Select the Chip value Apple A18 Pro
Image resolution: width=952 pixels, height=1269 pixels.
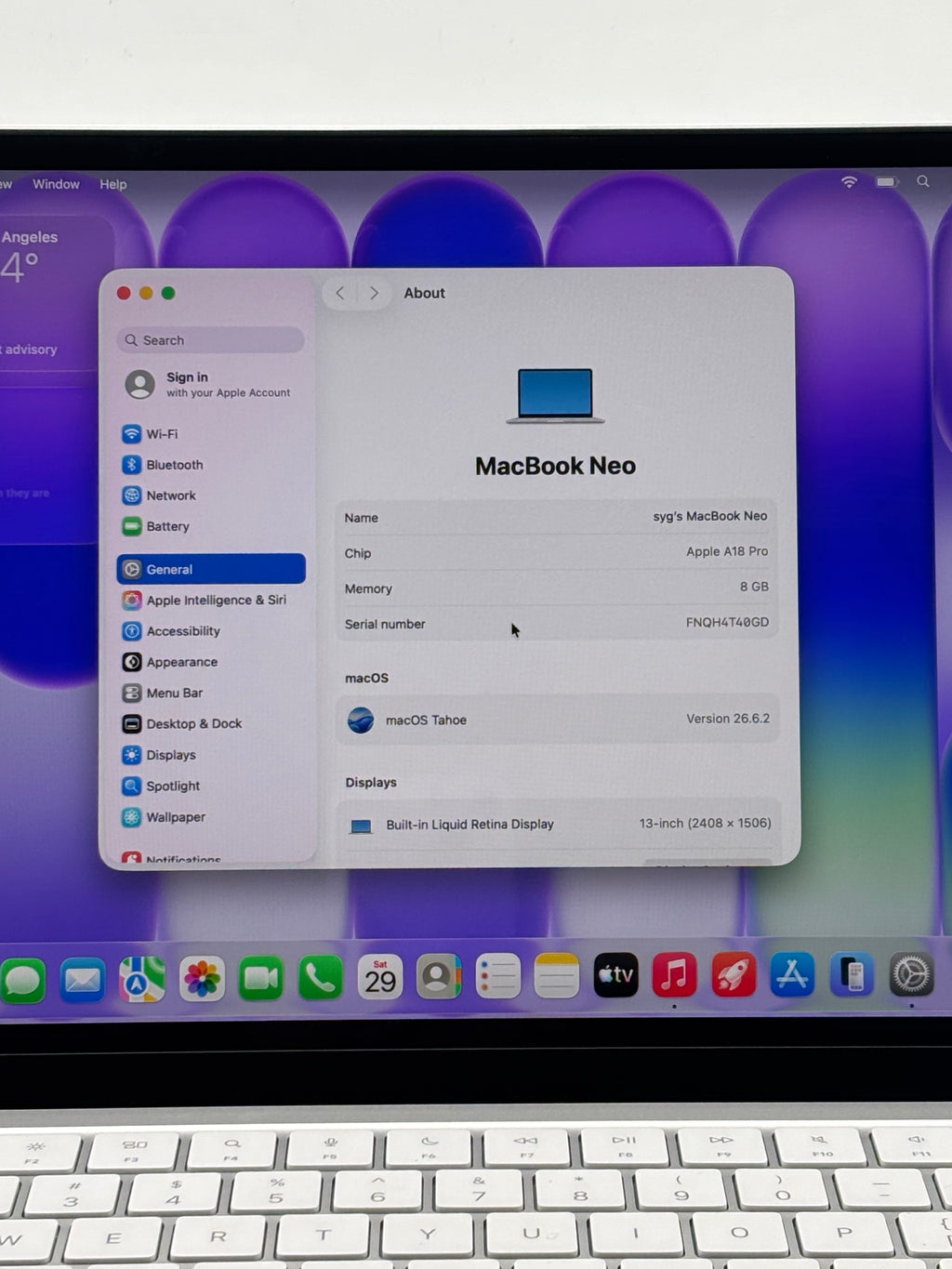727,551
